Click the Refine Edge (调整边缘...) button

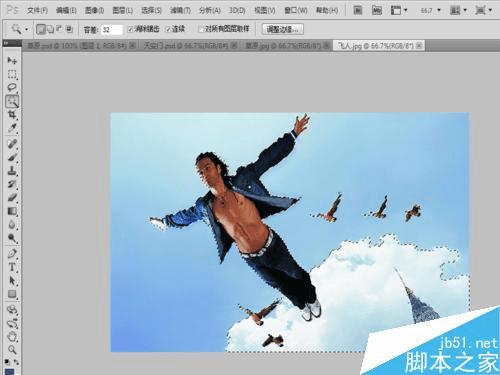(x=283, y=29)
